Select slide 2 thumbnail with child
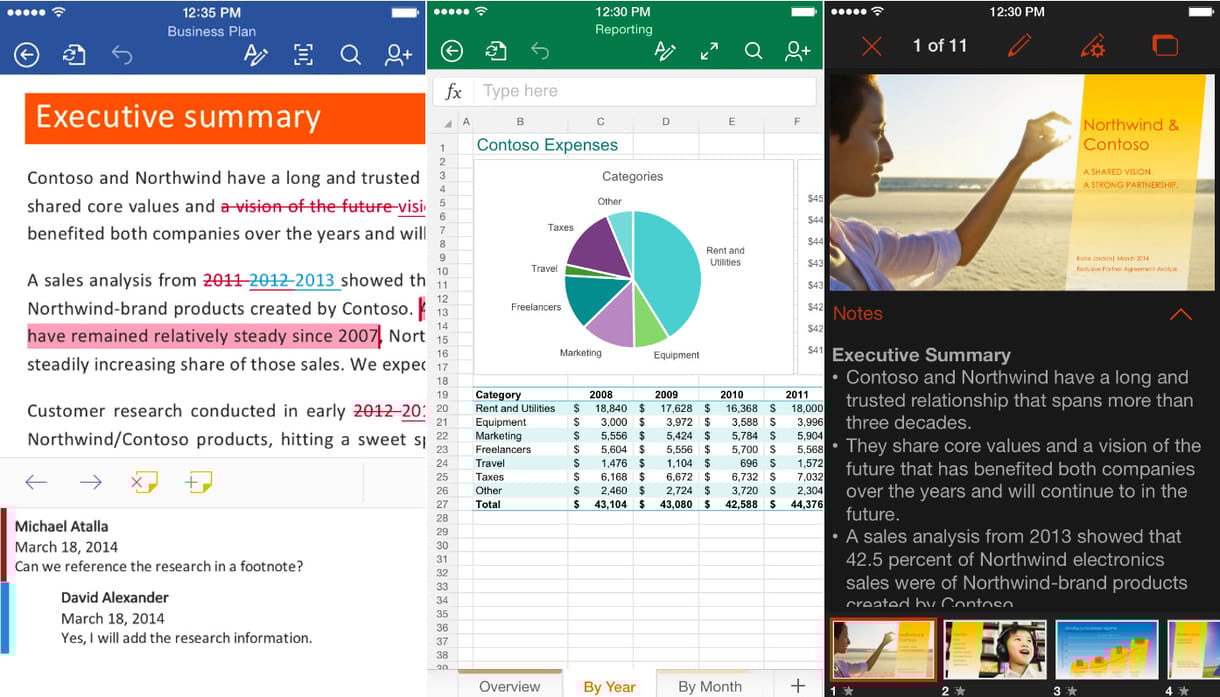This screenshot has height=697, width=1220. coord(996,650)
